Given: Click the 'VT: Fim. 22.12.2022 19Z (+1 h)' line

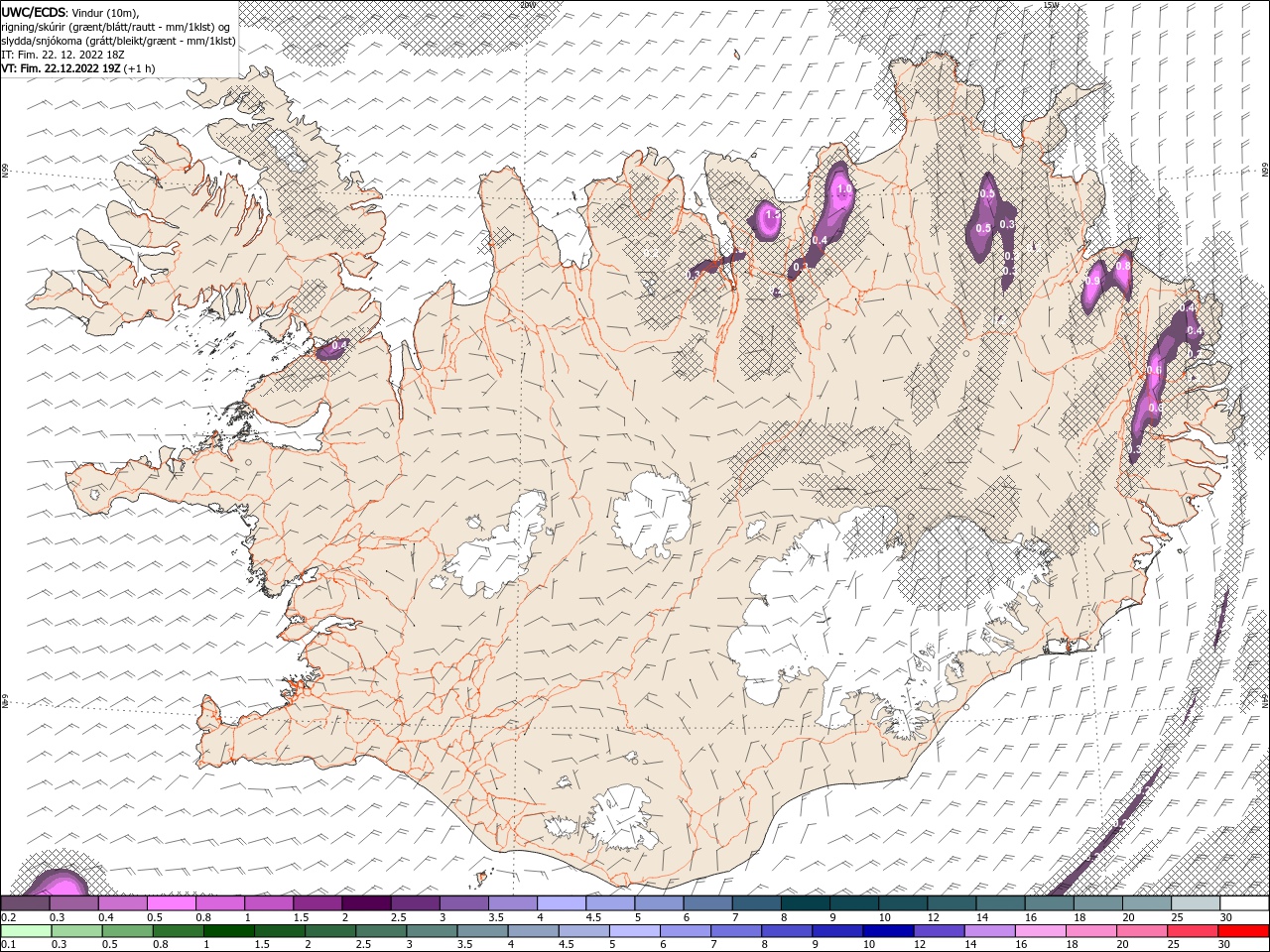Looking at the screenshot, I should pos(77,68).
